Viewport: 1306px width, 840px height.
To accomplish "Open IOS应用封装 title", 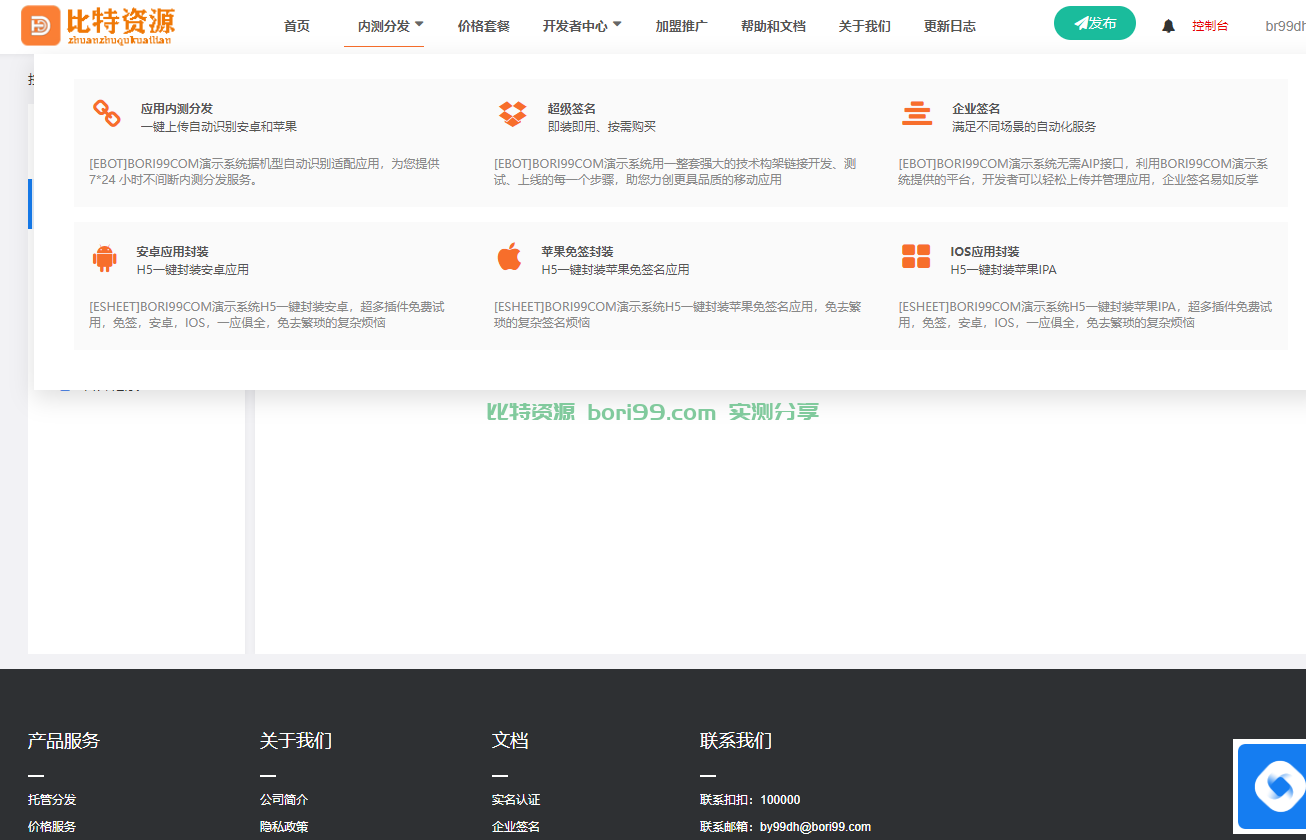I will (985, 251).
